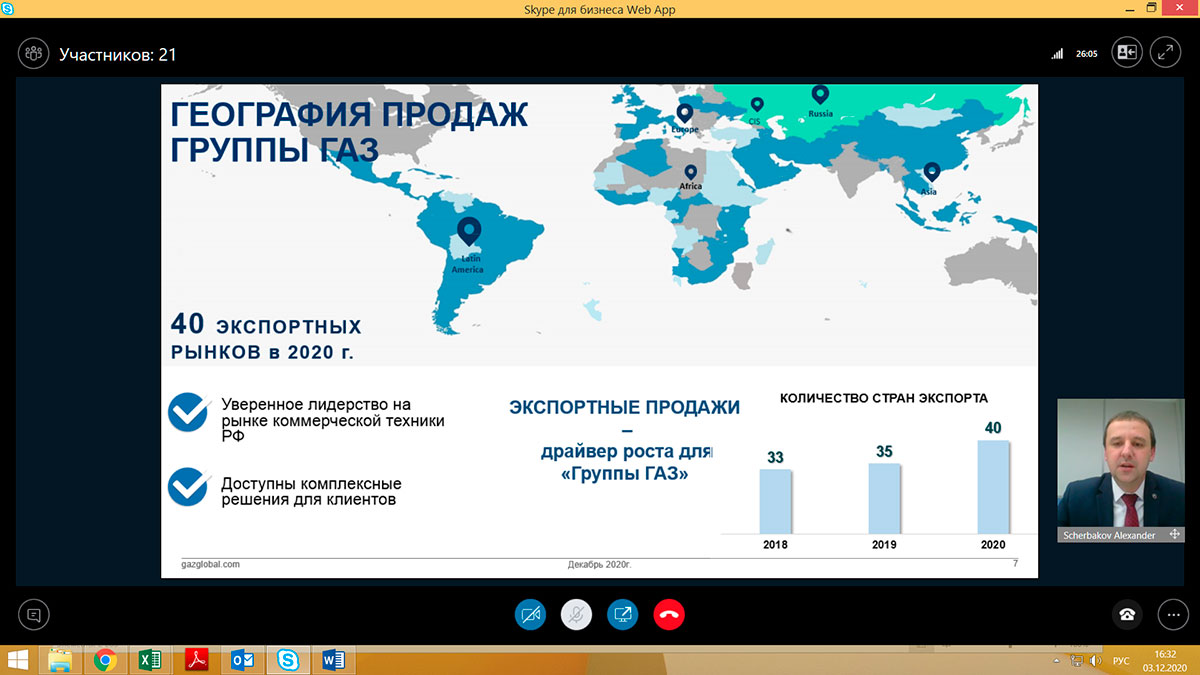Click the Africa map pin
The height and width of the screenshot is (675, 1200).
690,172
